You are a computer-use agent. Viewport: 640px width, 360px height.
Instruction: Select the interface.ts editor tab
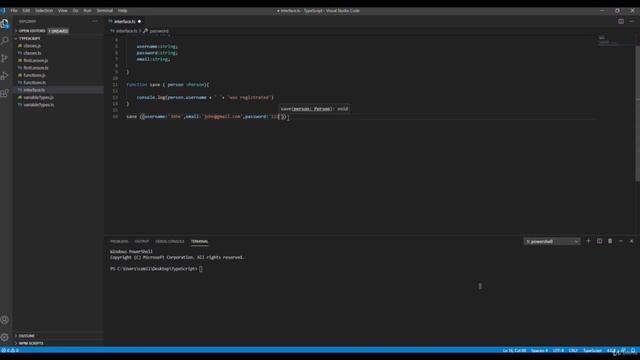click(124, 21)
